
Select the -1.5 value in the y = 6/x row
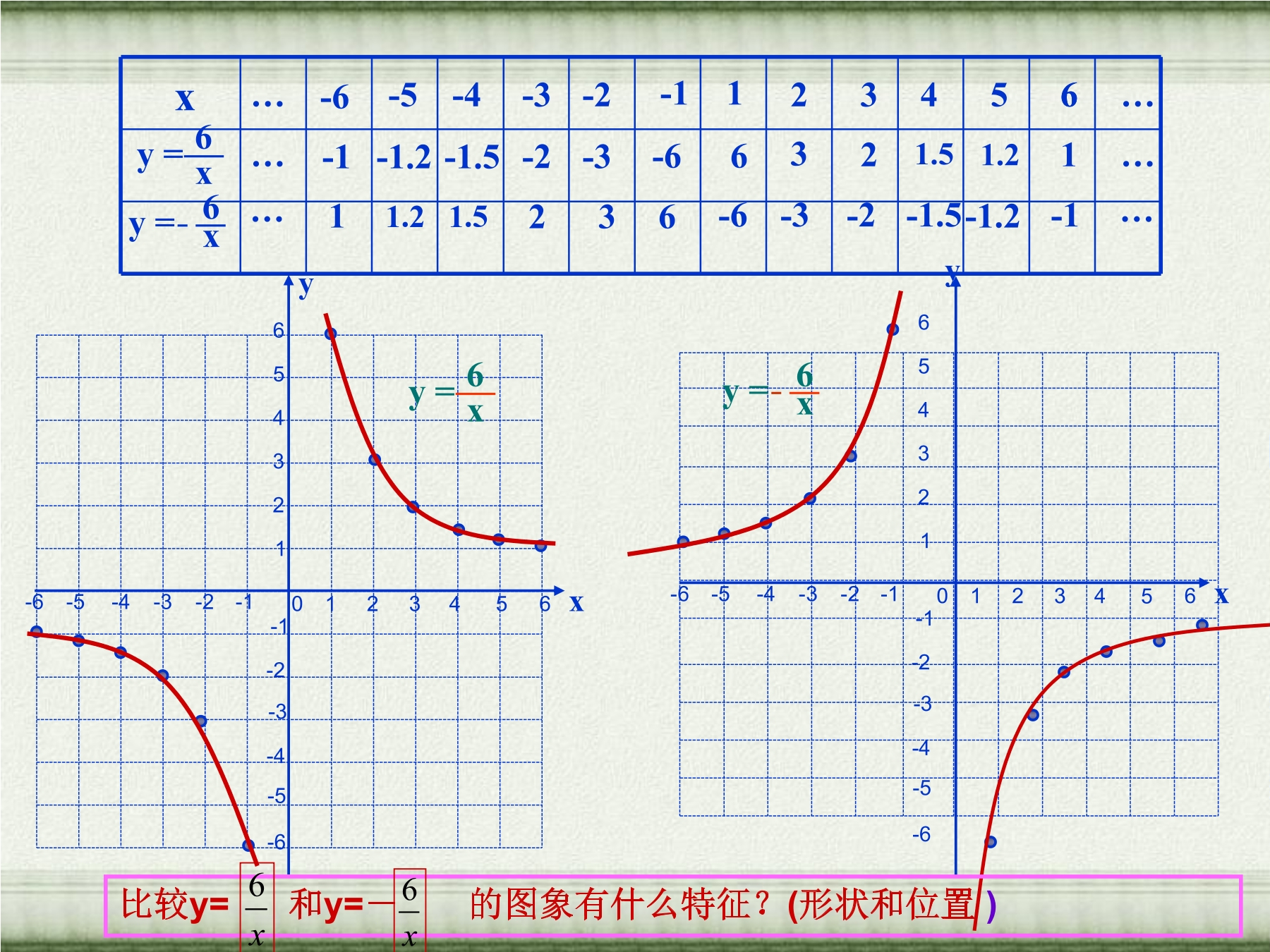[x=472, y=157]
